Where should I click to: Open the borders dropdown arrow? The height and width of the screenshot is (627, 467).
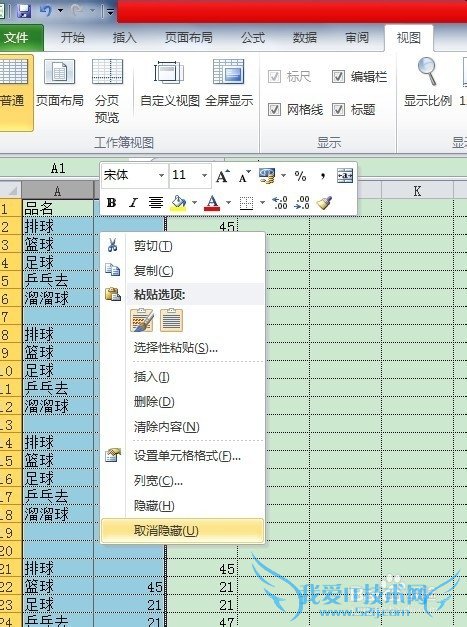pyautogui.click(x=262, y=203)
